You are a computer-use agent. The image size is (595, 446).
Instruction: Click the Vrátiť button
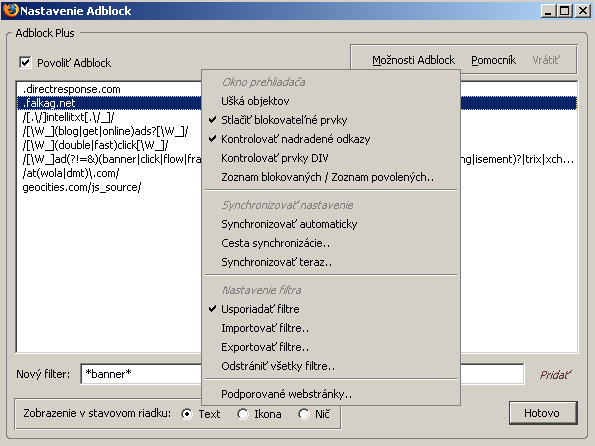click(546, 60)
